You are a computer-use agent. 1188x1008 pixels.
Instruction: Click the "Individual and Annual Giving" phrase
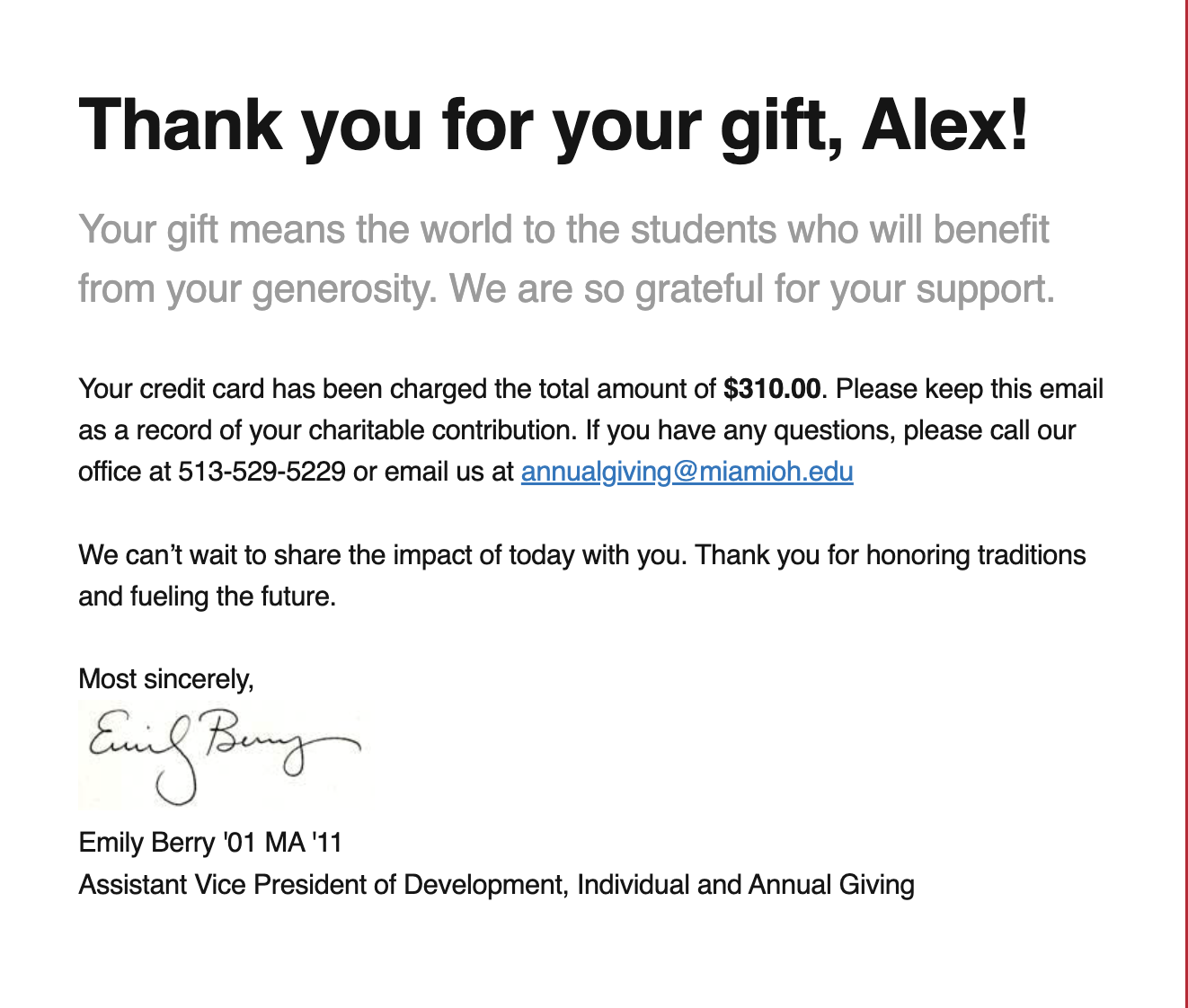click(x=746, y=885)
